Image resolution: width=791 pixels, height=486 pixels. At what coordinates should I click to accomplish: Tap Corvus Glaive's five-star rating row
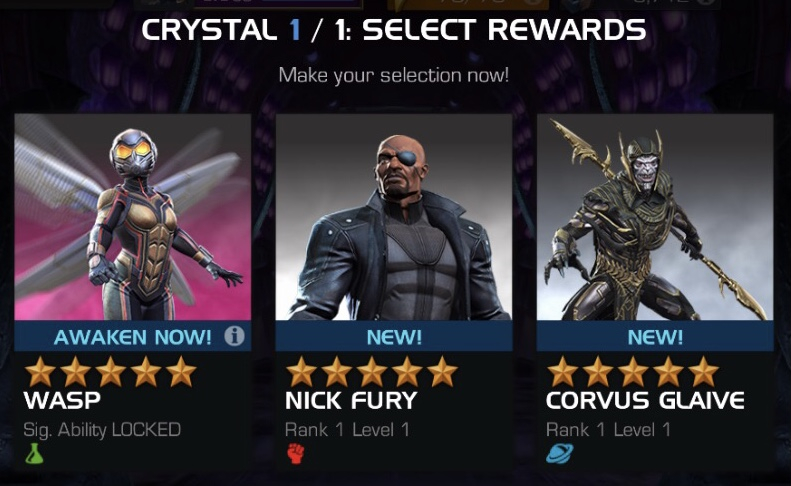click(x=633, y=372)
